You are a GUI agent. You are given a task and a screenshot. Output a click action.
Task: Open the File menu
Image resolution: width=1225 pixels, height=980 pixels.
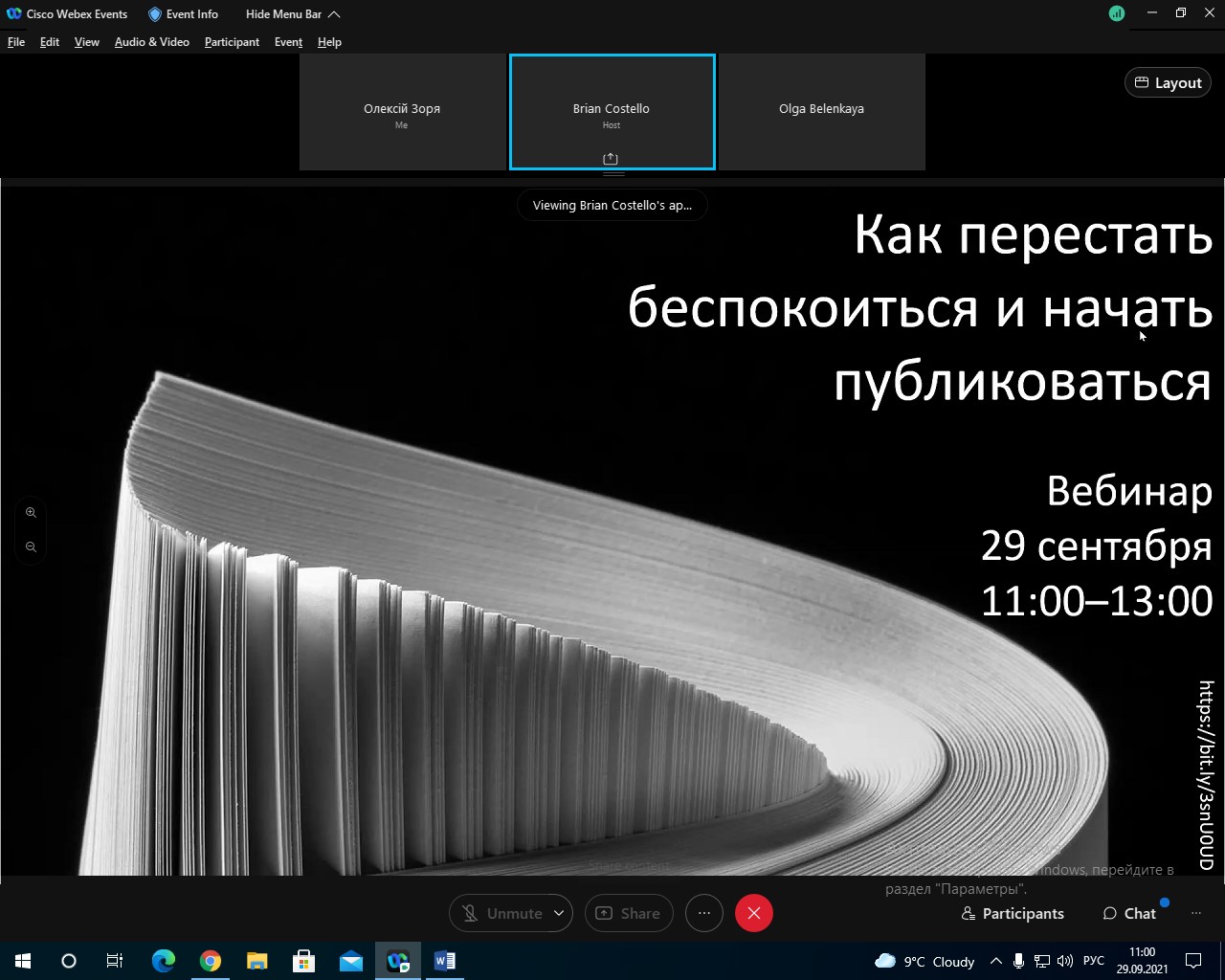[16, 42]
